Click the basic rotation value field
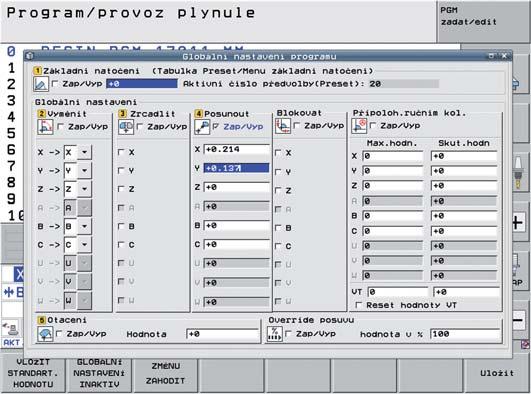 142,83
